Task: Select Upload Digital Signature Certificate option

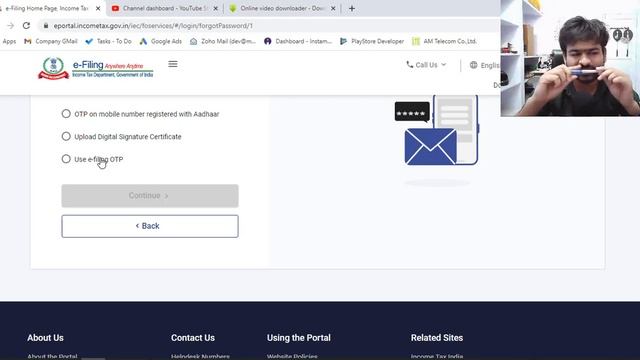Action: point(66,136)
